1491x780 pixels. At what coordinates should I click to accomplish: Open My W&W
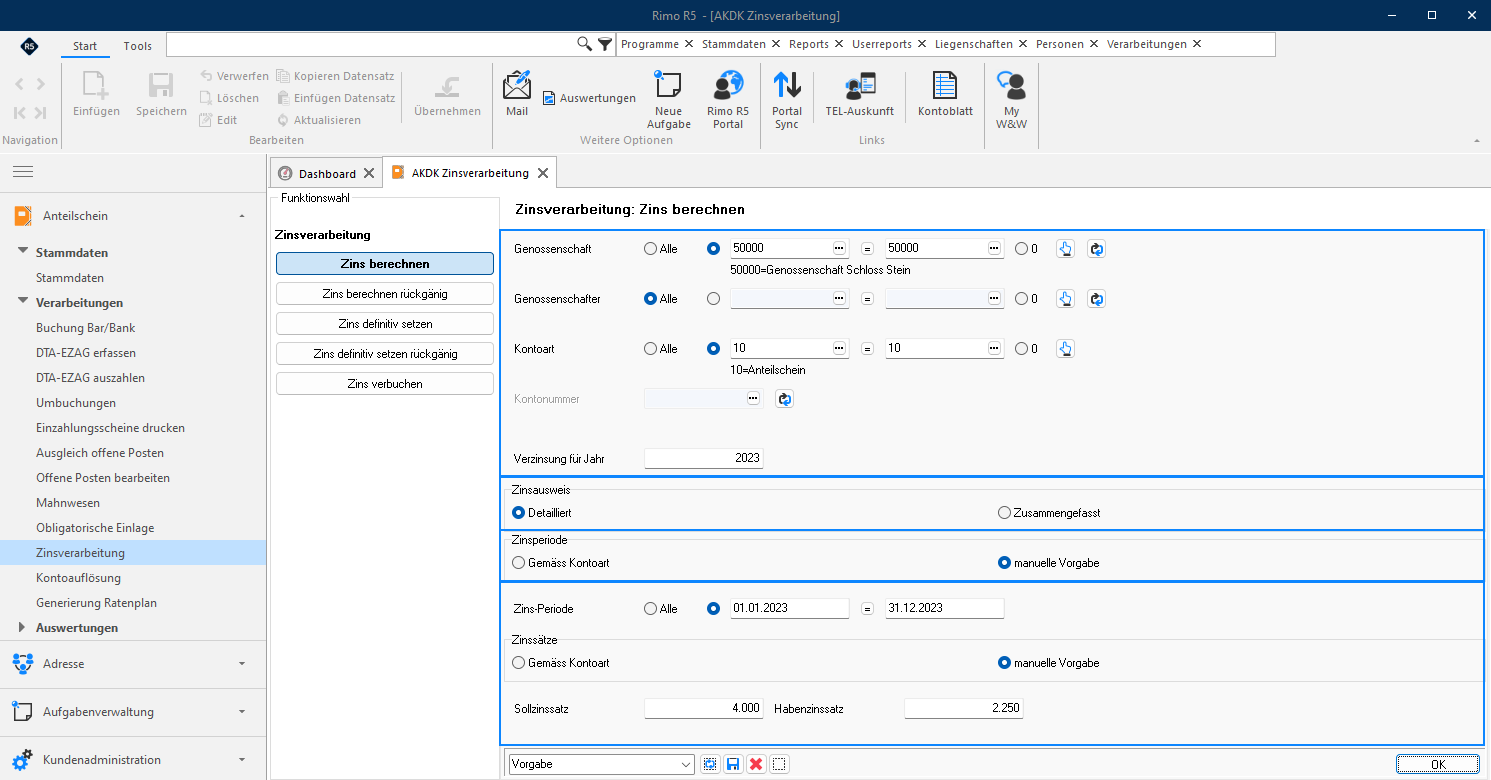pyautogui.click(x=1012, y=100)
